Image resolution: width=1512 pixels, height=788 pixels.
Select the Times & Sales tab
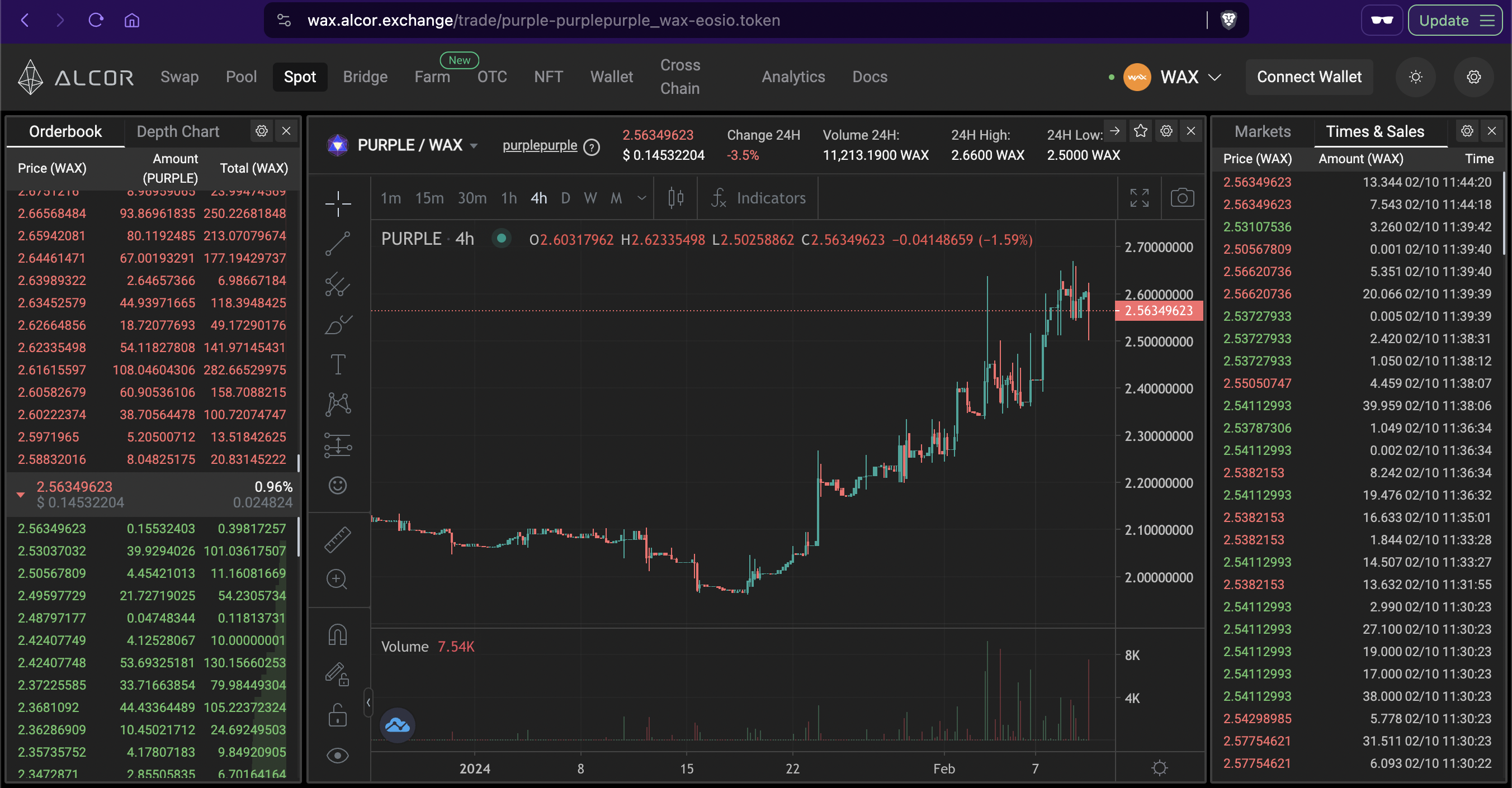tap(1375, 131)
